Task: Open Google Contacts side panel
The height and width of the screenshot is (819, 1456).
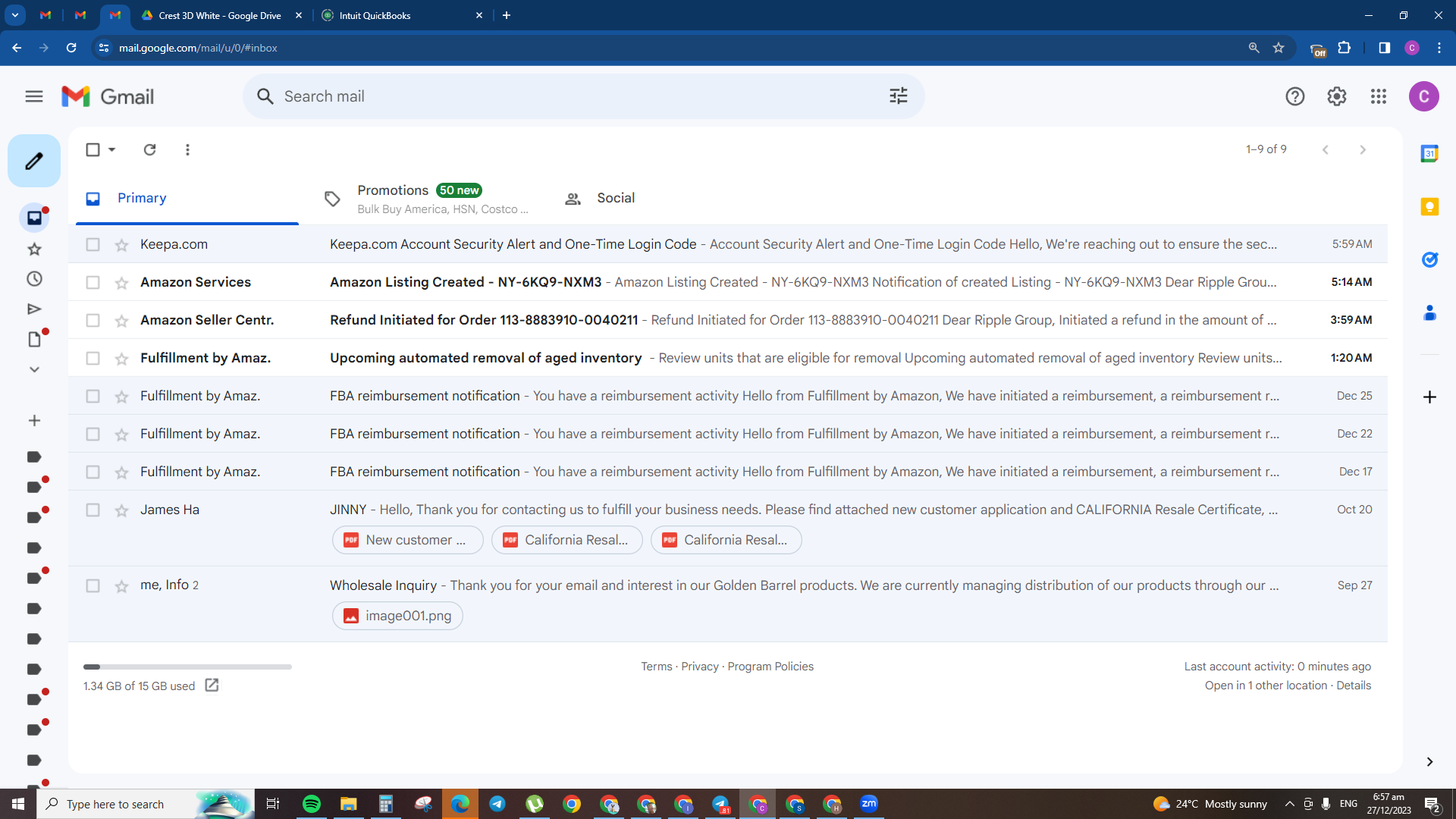Action: [1429, 312]
